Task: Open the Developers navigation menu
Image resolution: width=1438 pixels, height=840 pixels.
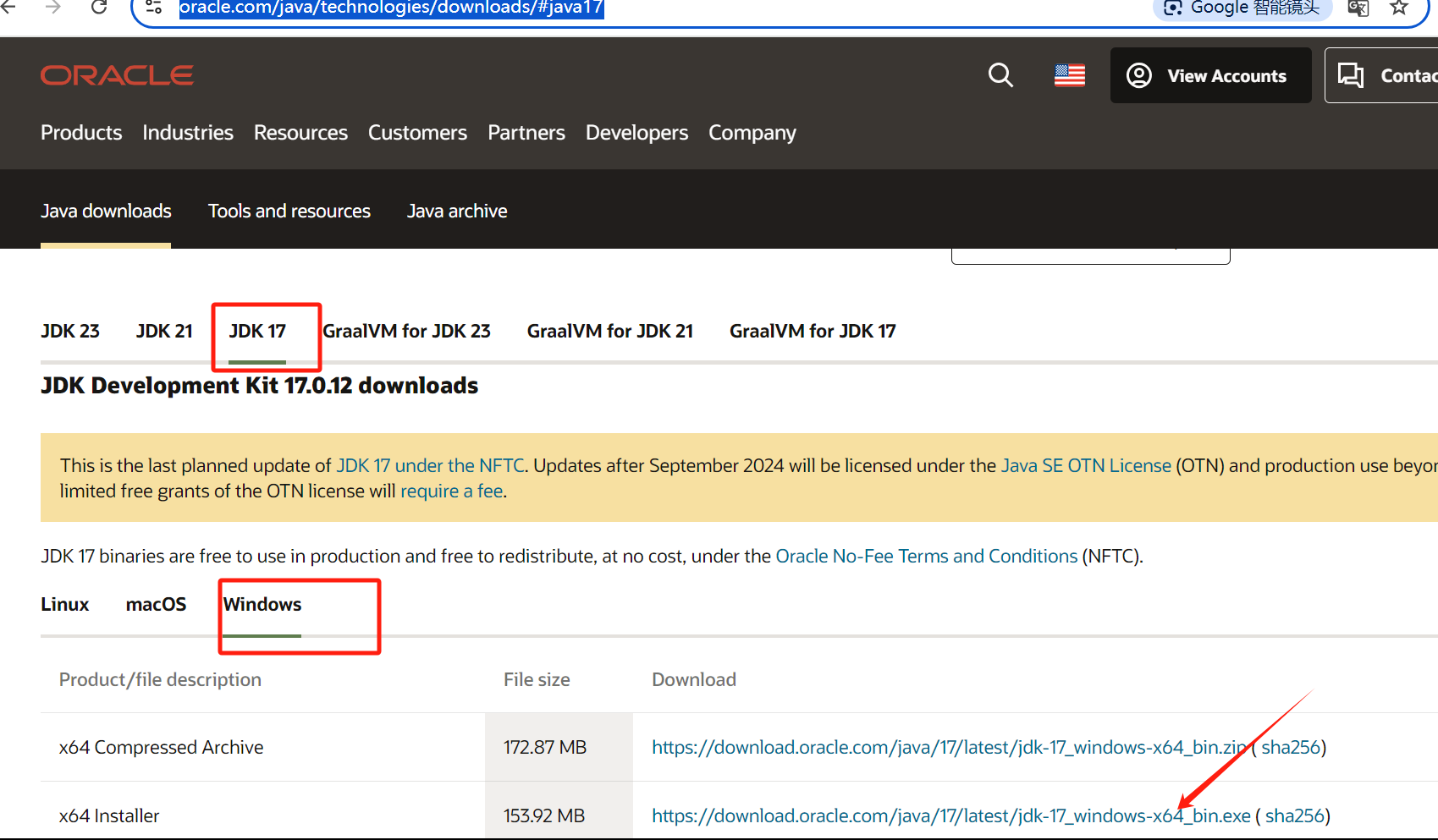Action: [636, 132]
